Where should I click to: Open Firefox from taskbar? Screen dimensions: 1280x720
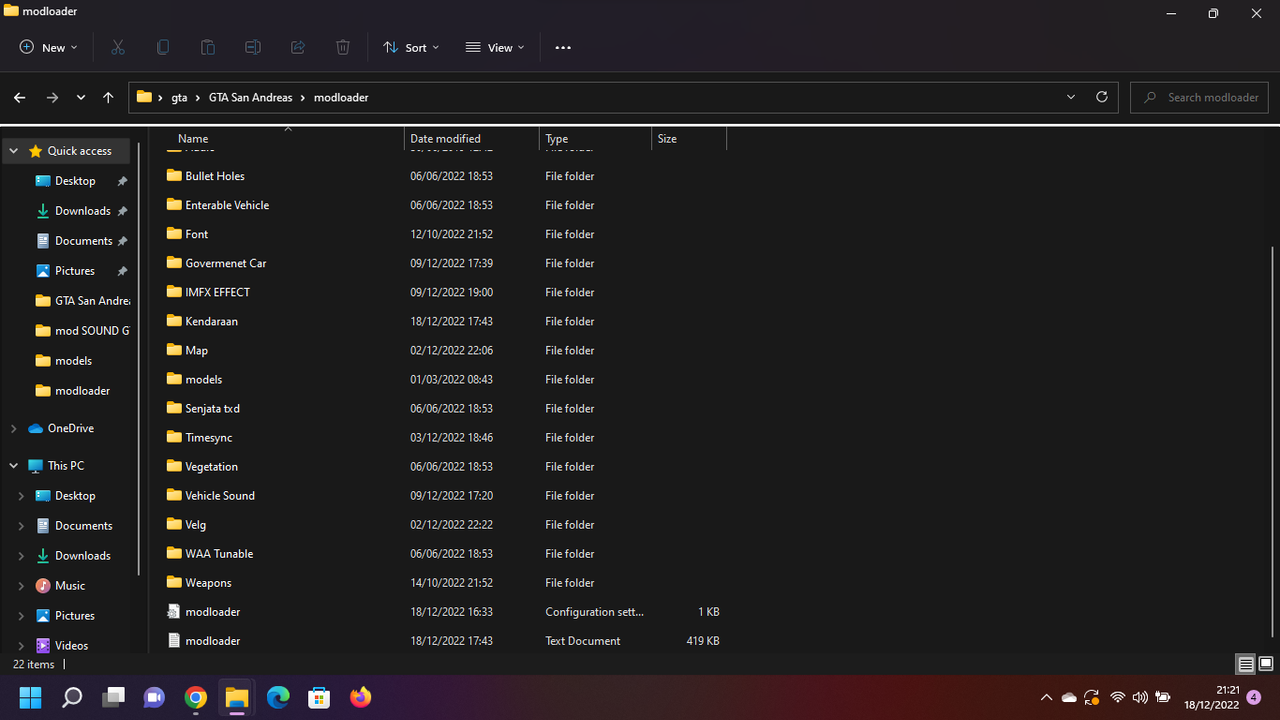(361, 697)
